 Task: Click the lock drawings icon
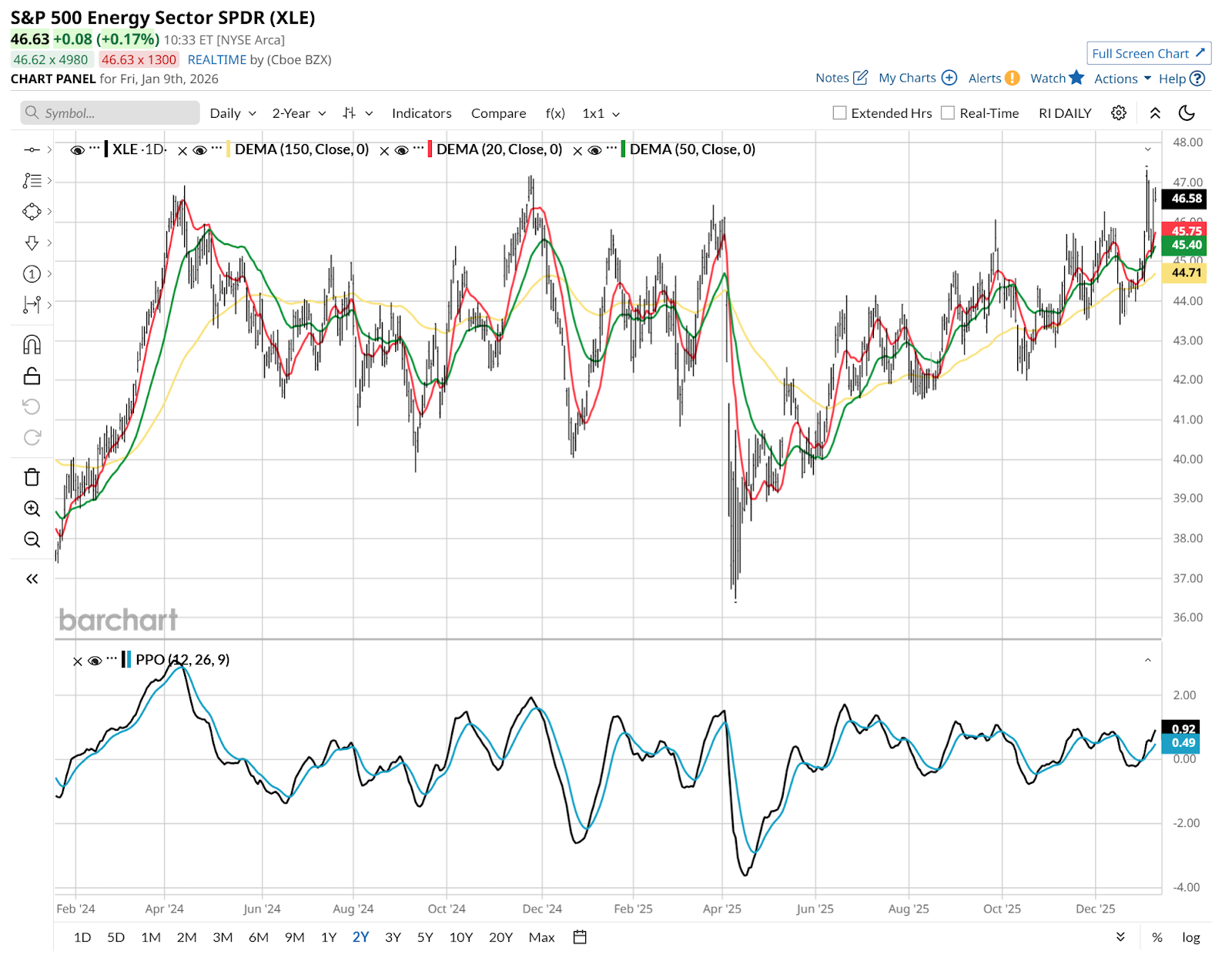coord(32,376)
